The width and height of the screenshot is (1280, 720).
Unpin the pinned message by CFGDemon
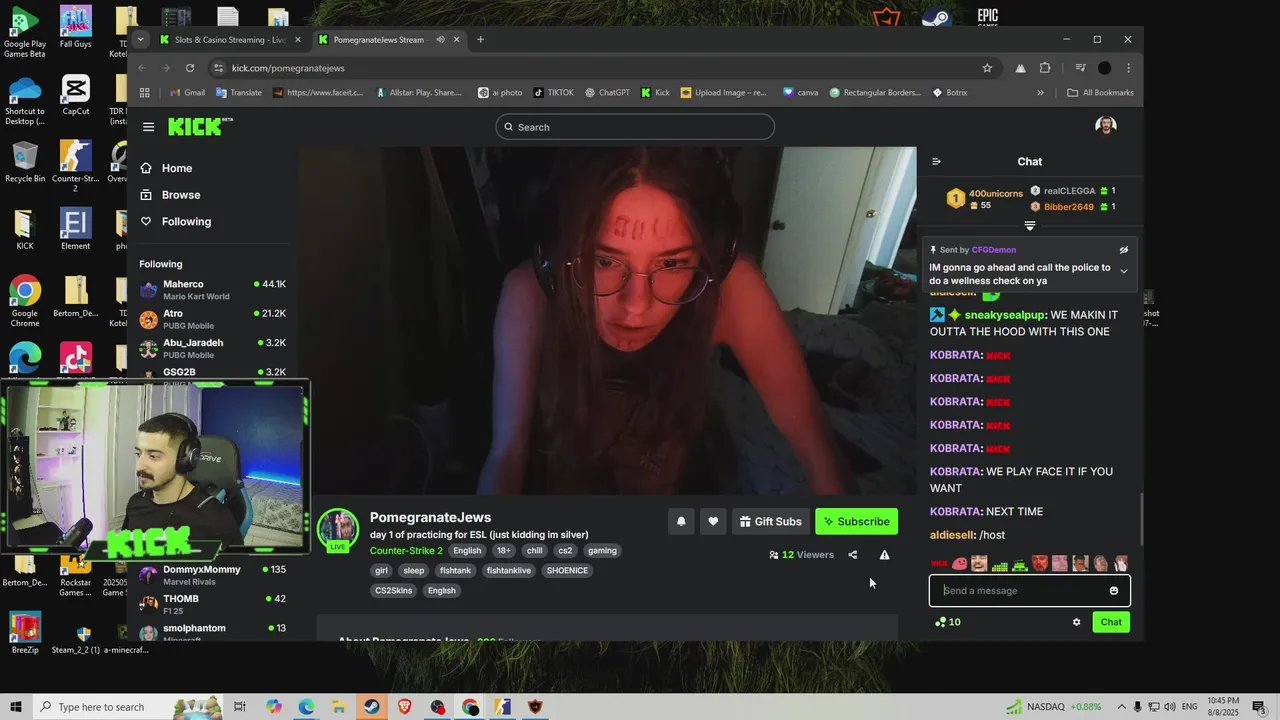click(1124, 250)
